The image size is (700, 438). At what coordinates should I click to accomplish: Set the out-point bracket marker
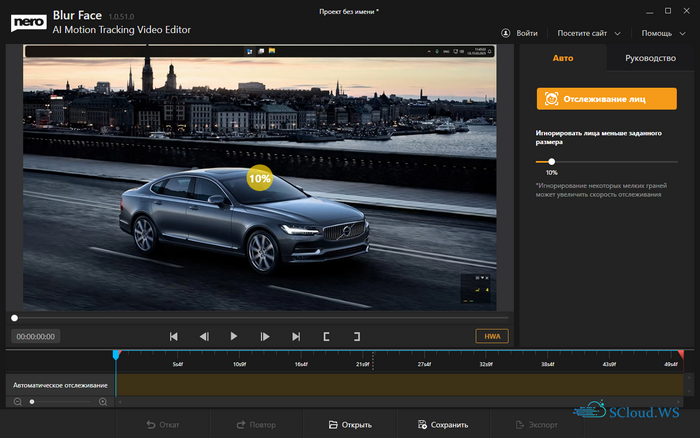pos(356,337)
